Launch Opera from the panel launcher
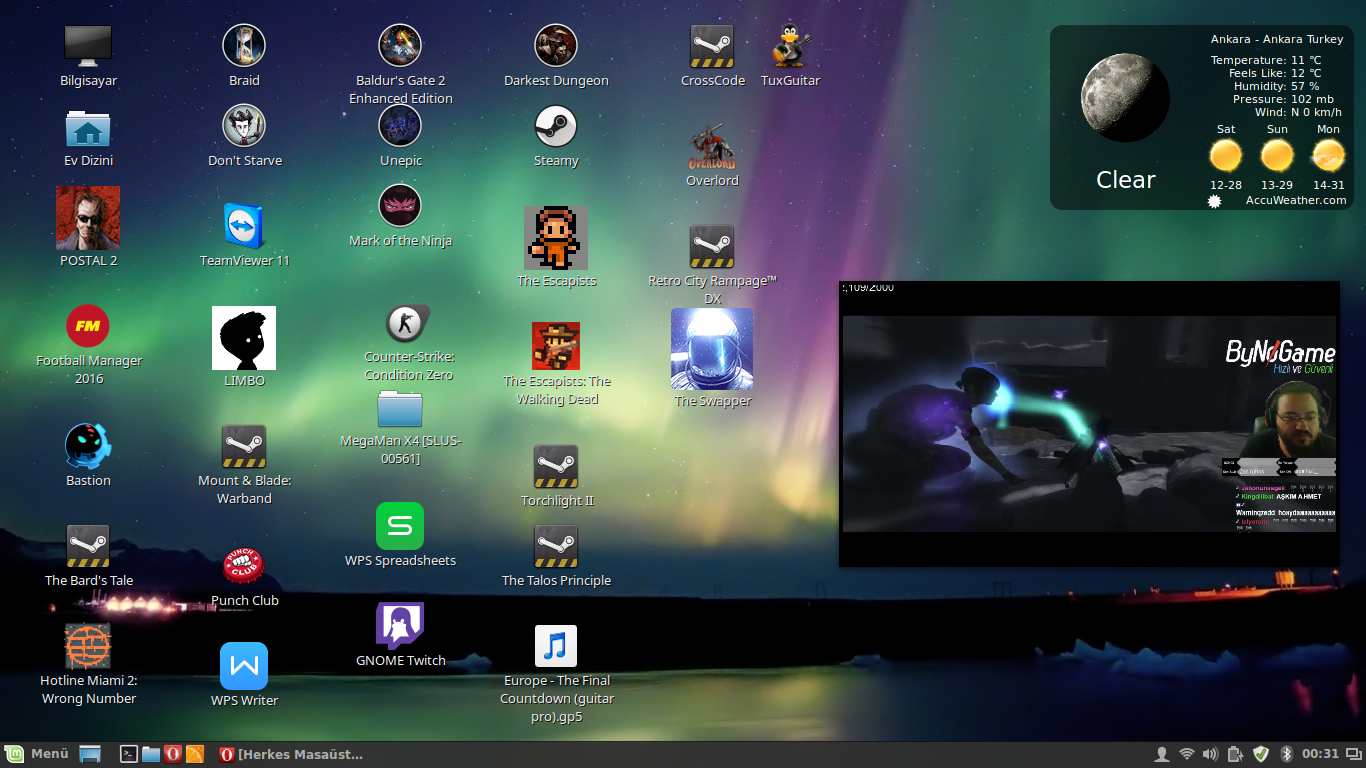The image size is (1366, 768). tap(173, 754)
